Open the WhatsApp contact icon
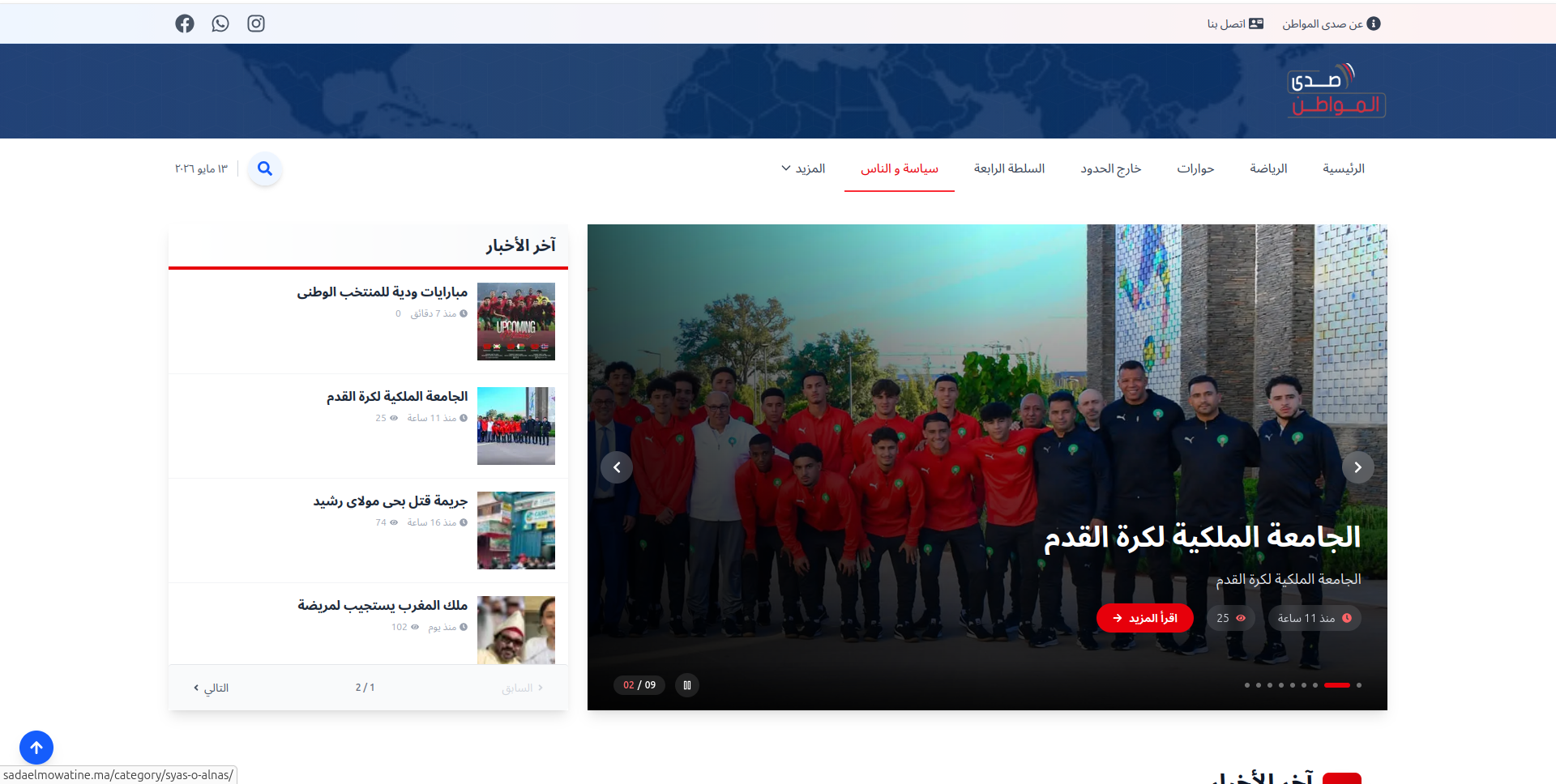Viewport: 1556px width, 784px height. (x=220, y=23)
